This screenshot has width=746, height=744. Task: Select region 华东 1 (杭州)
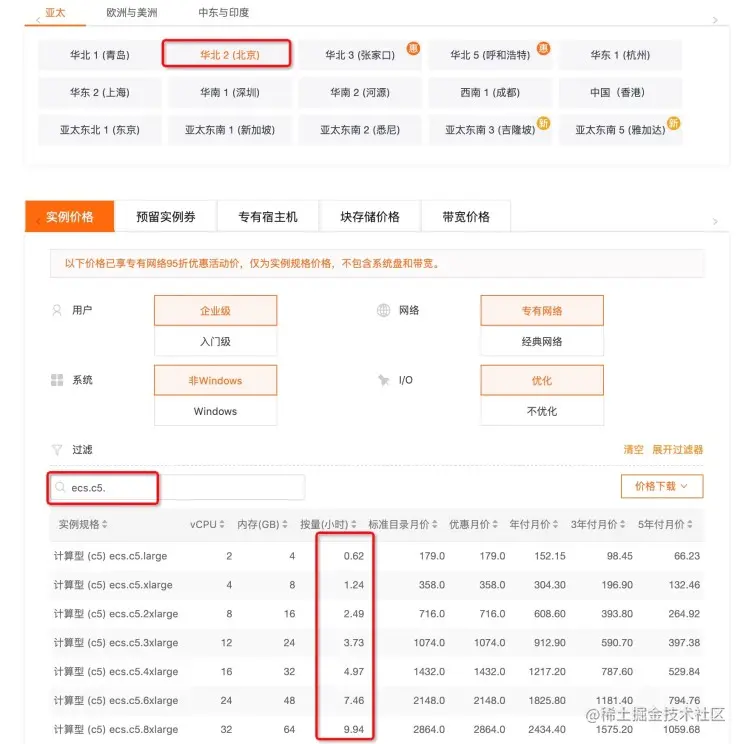pos(620,55)
